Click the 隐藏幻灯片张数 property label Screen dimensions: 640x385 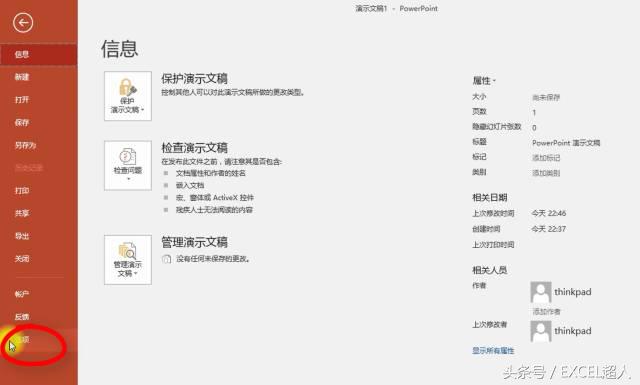[497, 127]
